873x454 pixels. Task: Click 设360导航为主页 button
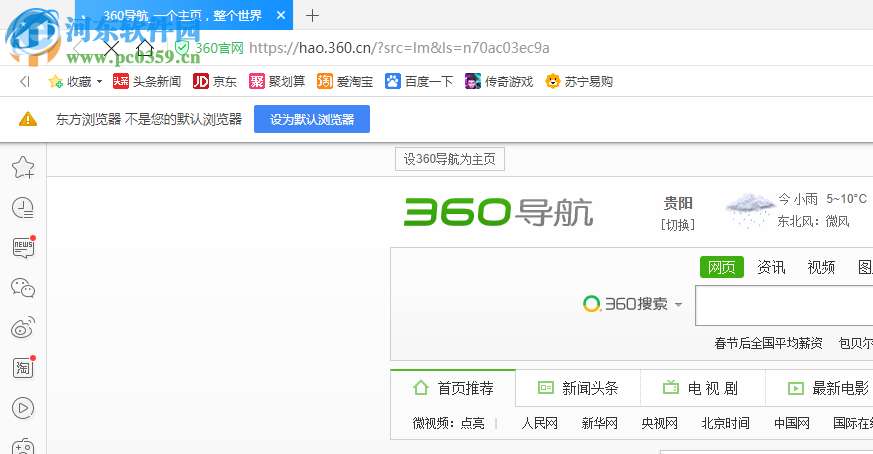pos(450,159)
